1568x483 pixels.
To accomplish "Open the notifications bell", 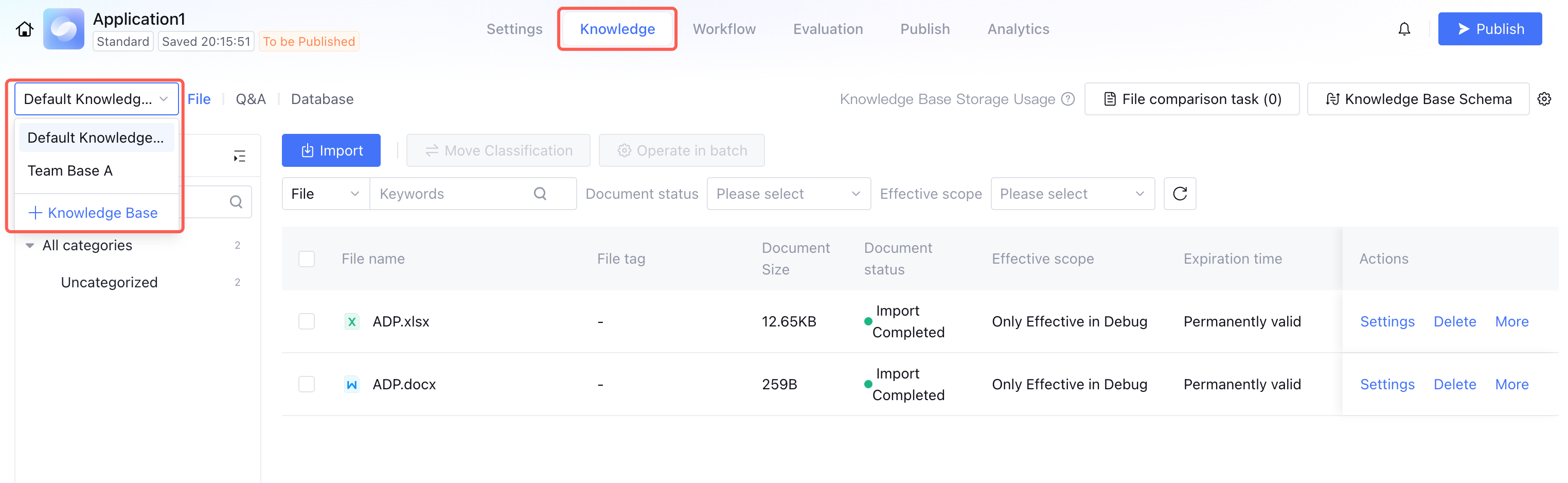I will tap(1404, 29).
